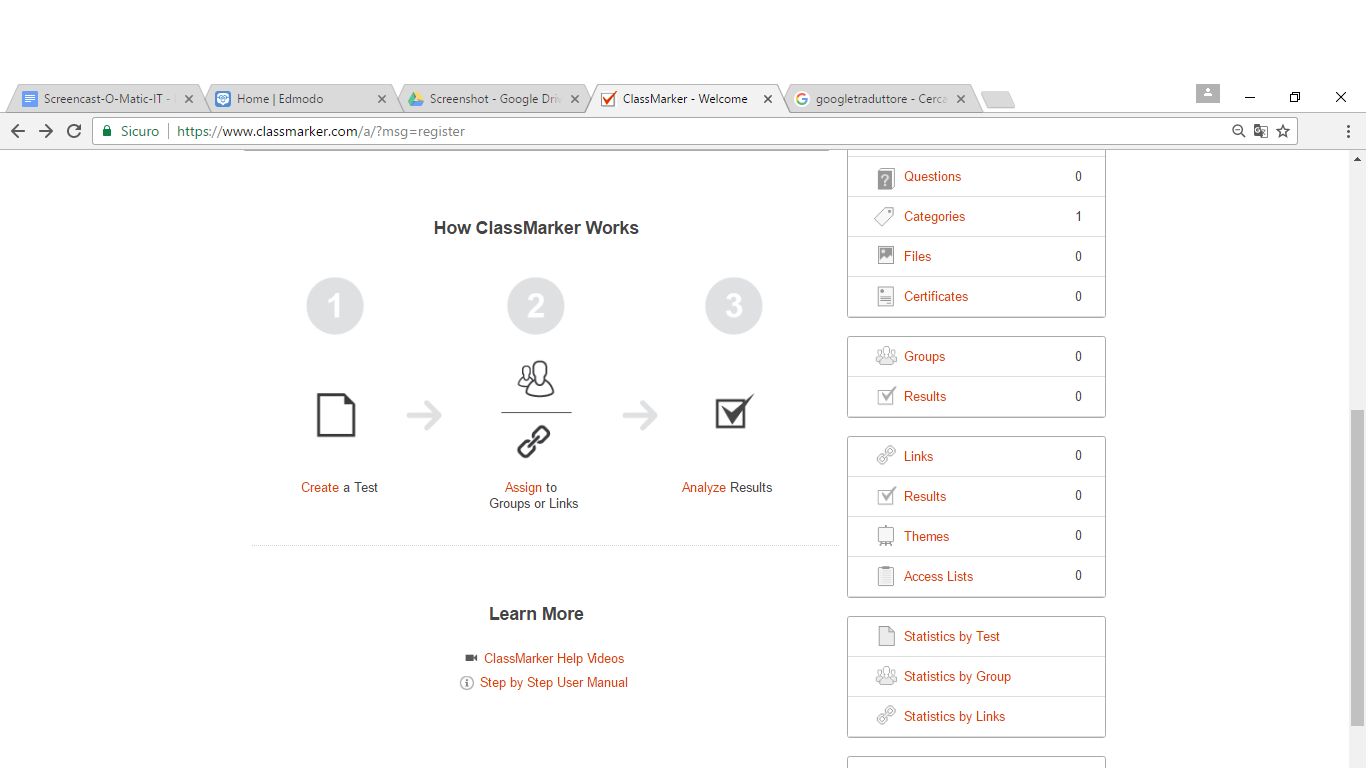Click the Access Lists clipboard icon
1366x768 pixels.
click(886, 576)
